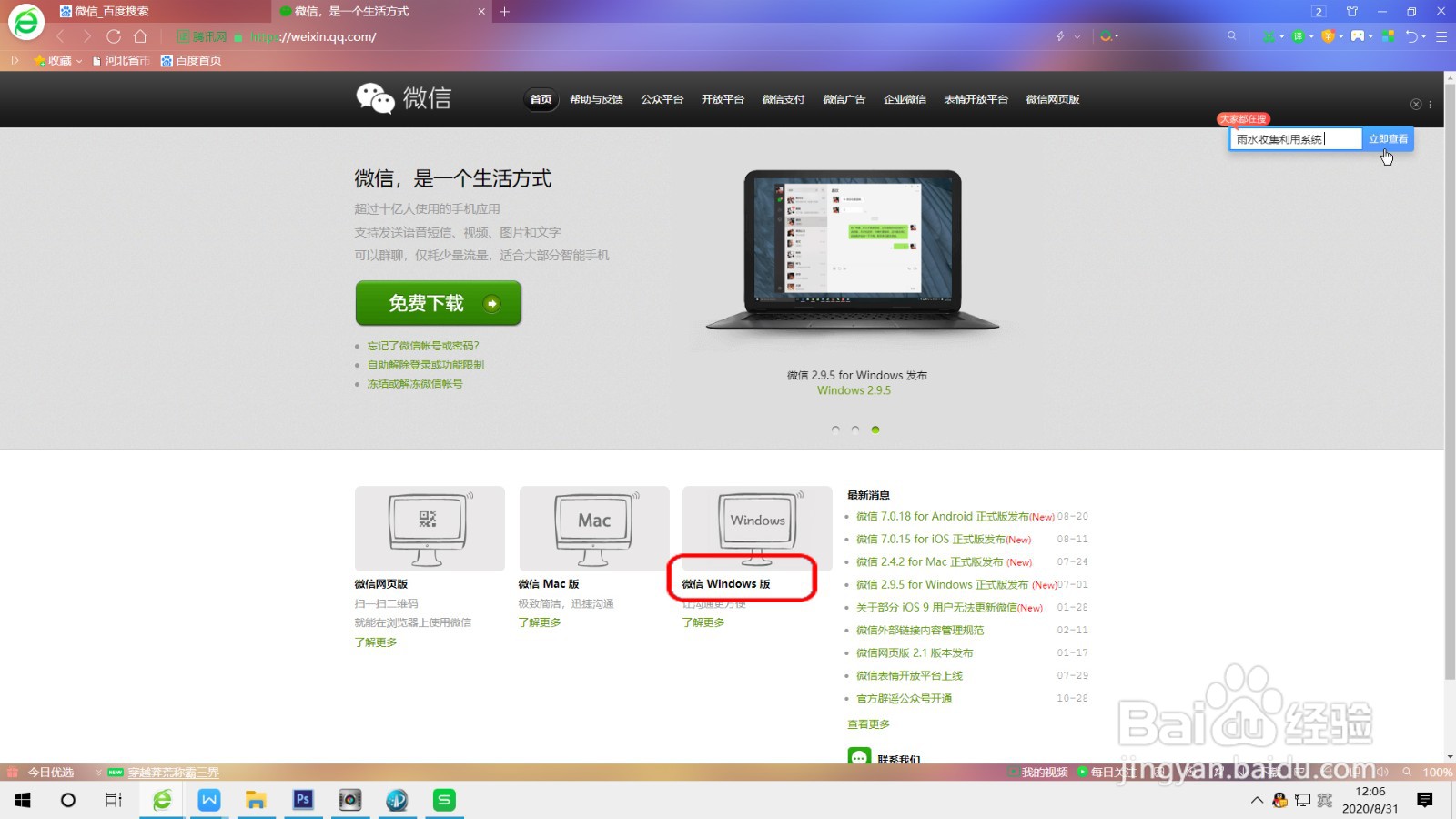The width and height of the screenshot is (1456, 819).
Task: Select the third green carousel dot
Action: pyautogui.click(x=875, y=430)
